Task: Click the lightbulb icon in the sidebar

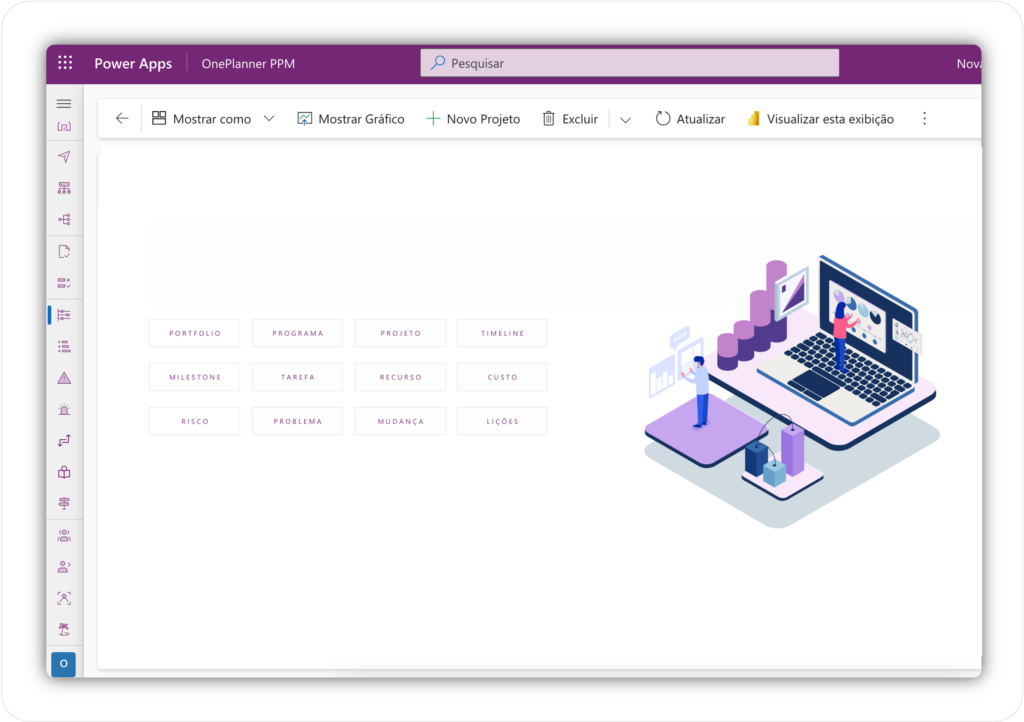Action: 63,410
